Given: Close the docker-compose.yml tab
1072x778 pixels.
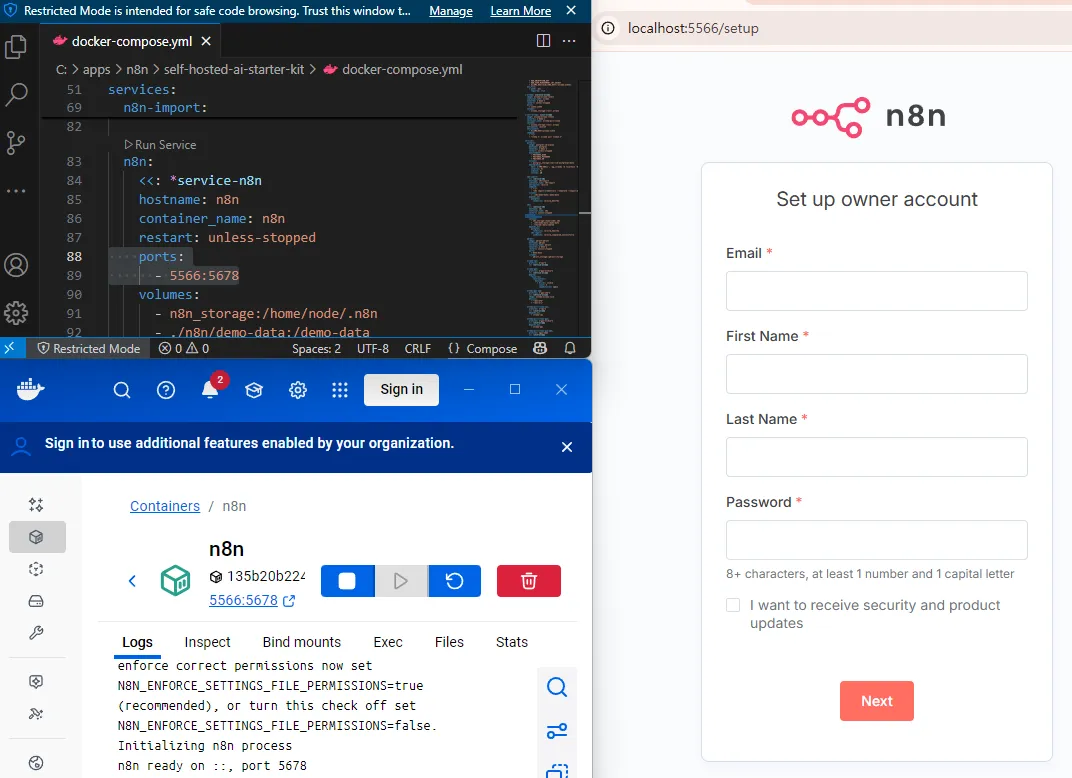Looking at the screenshot, I should (x=206, y=41).
